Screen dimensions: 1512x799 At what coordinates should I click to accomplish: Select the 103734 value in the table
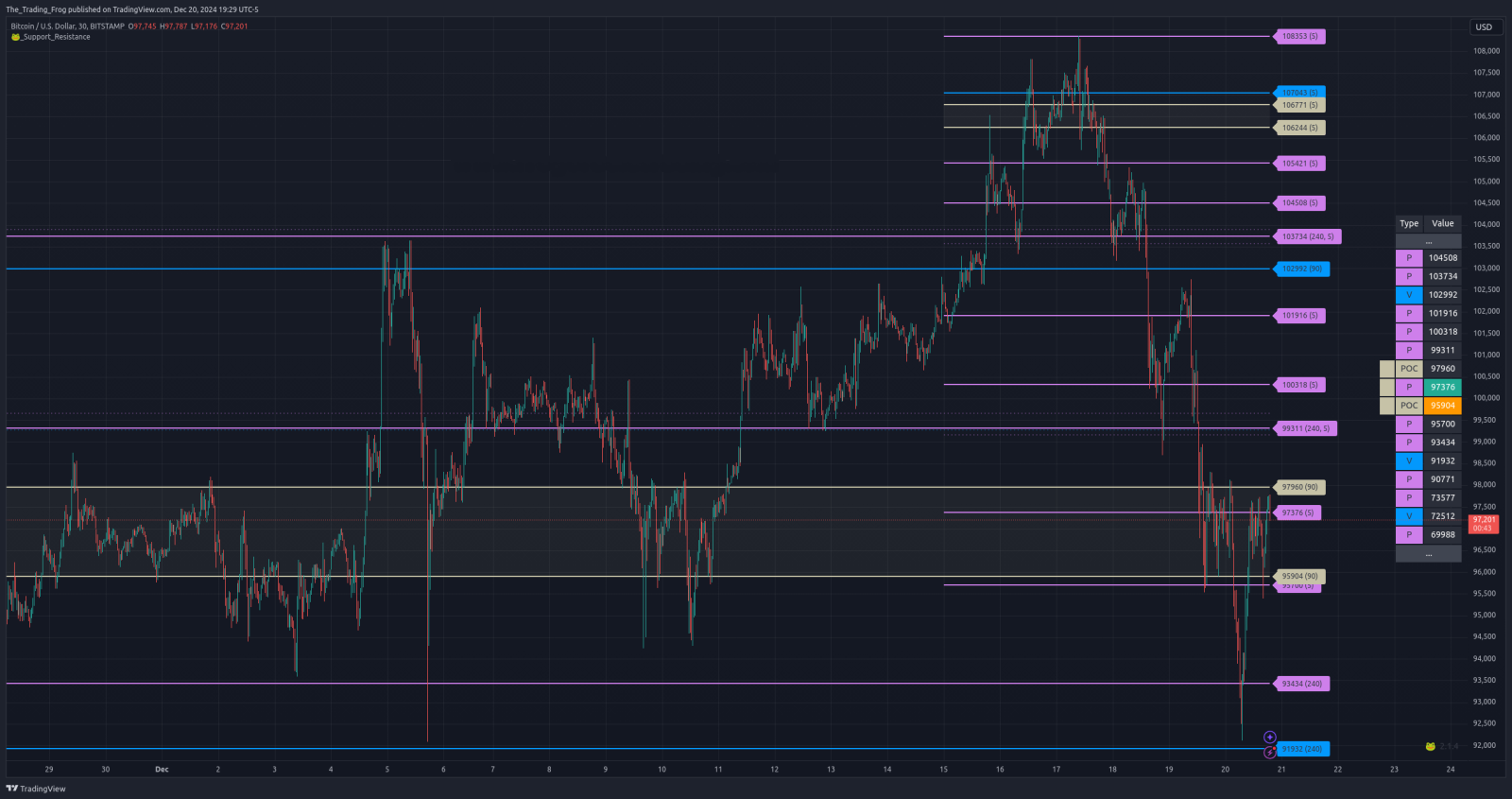click(x=1443, y=276)
